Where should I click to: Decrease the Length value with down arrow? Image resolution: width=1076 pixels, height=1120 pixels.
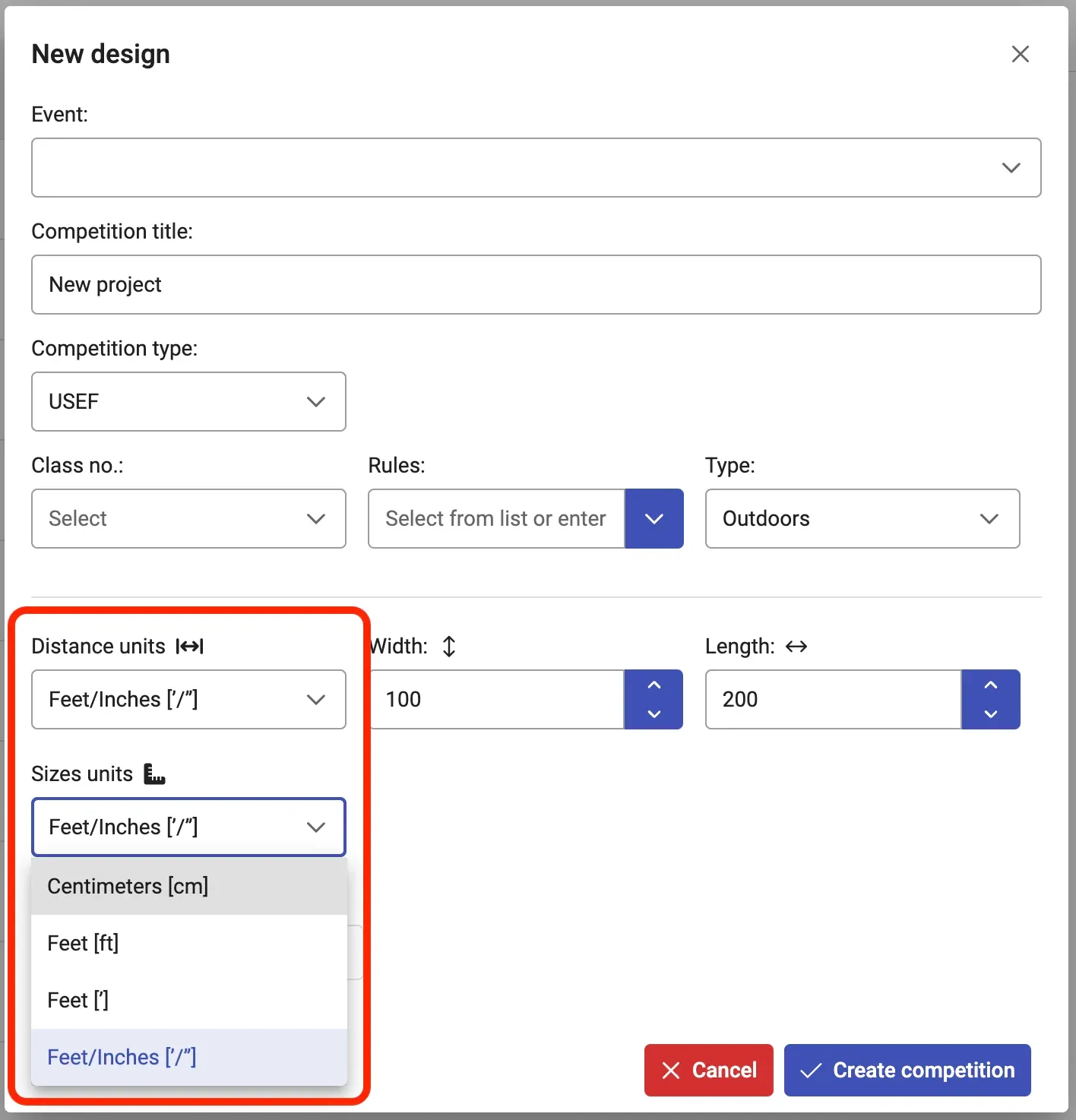point(990,713)
